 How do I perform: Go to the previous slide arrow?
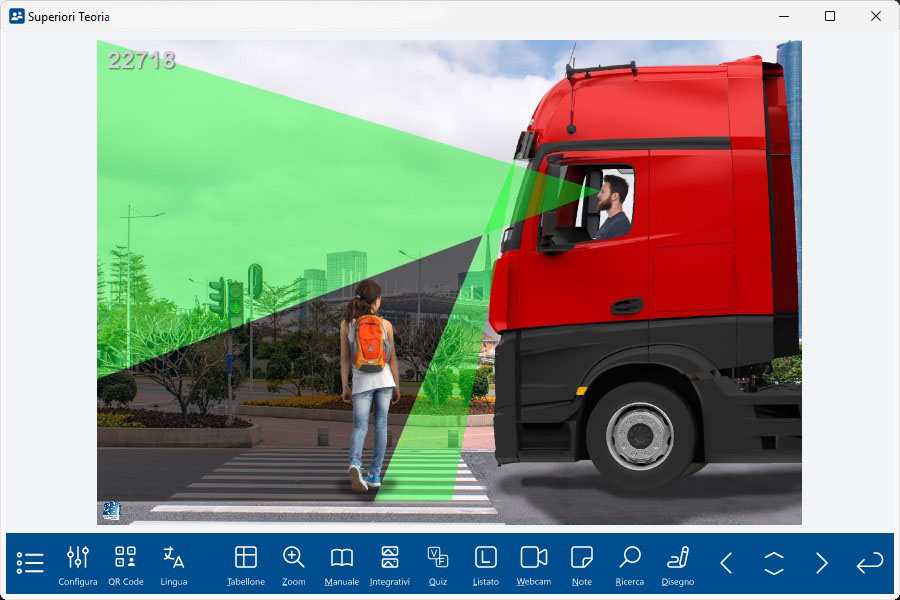click(x=726, y=563)
